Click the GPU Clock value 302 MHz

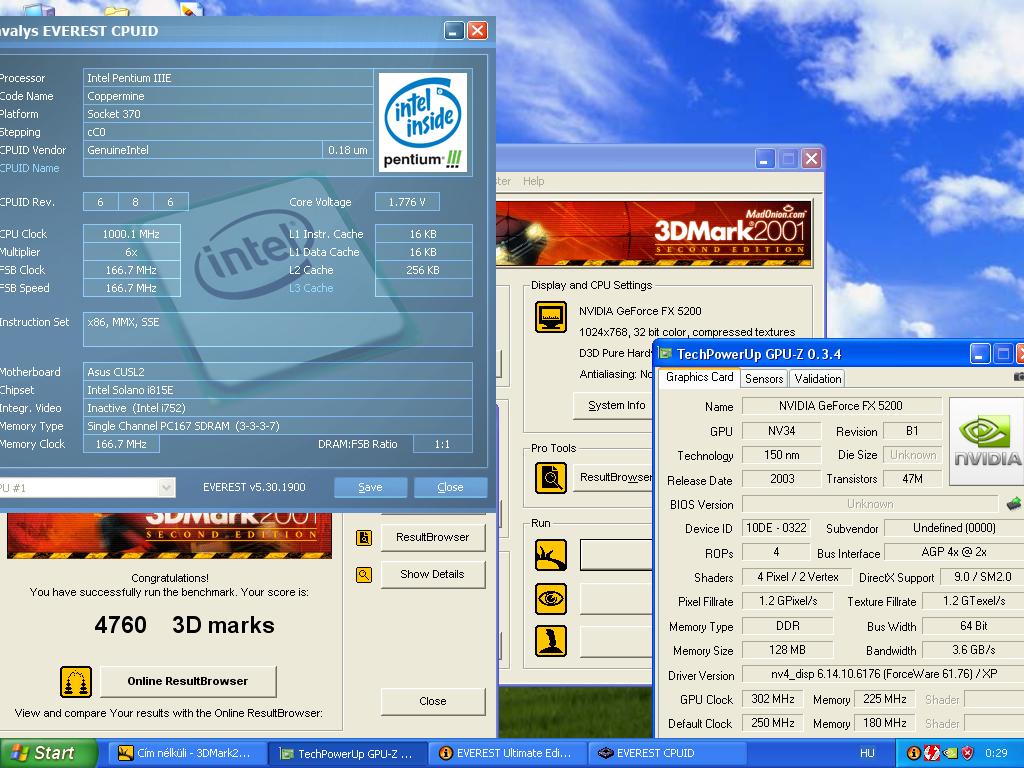[x=773, y=699]
